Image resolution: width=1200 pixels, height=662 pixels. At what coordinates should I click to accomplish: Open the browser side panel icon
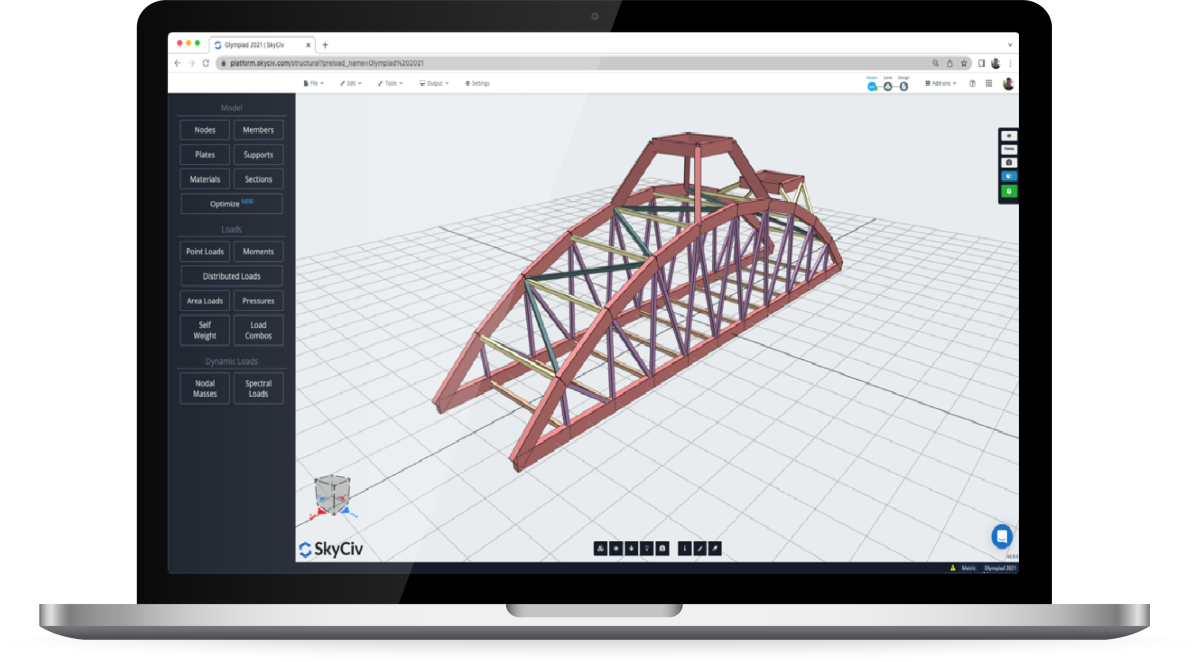pos(982,62)
